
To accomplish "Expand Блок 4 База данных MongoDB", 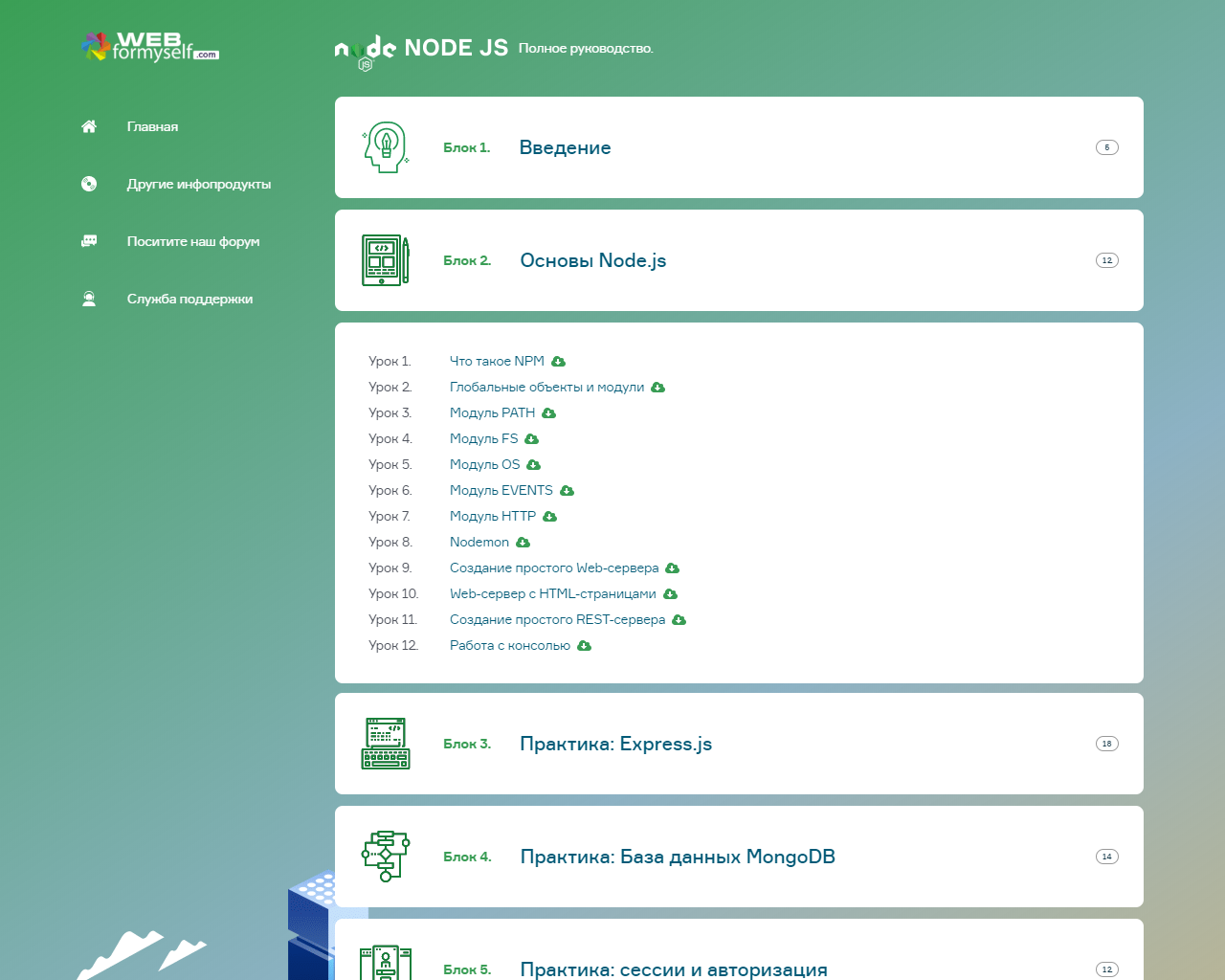I will (x=739, y=857).
